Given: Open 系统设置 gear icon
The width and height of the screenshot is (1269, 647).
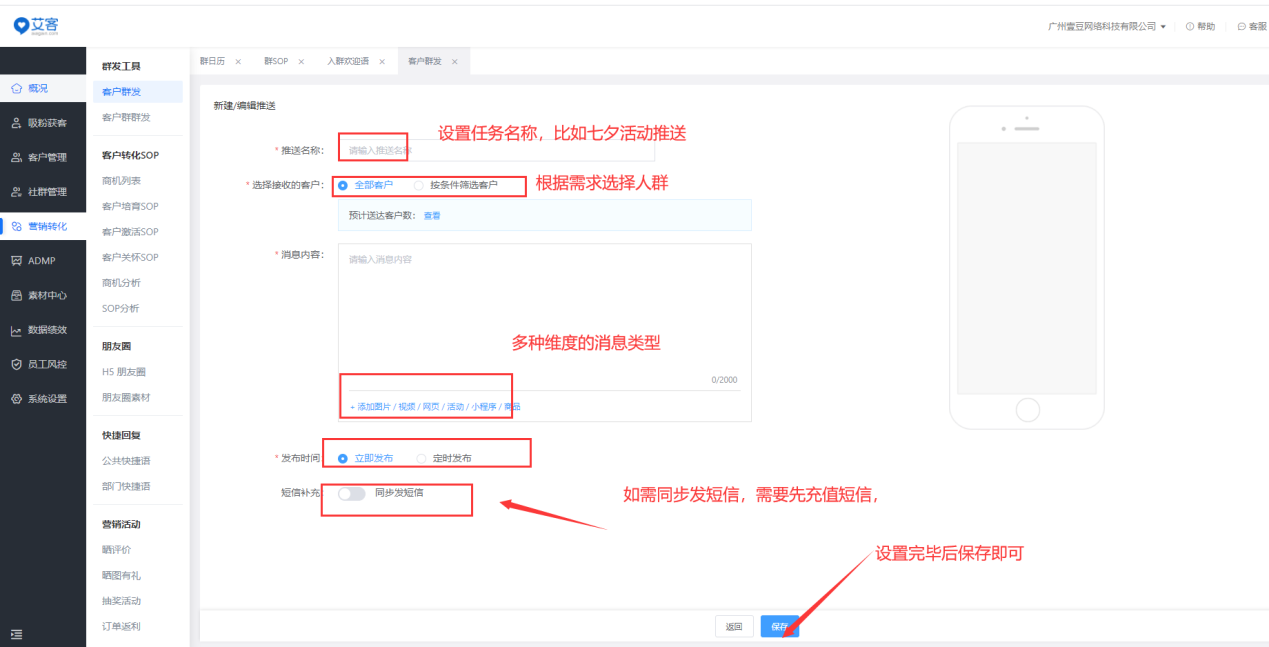Looking at the screenshot, I should click(x=16, y=399).
